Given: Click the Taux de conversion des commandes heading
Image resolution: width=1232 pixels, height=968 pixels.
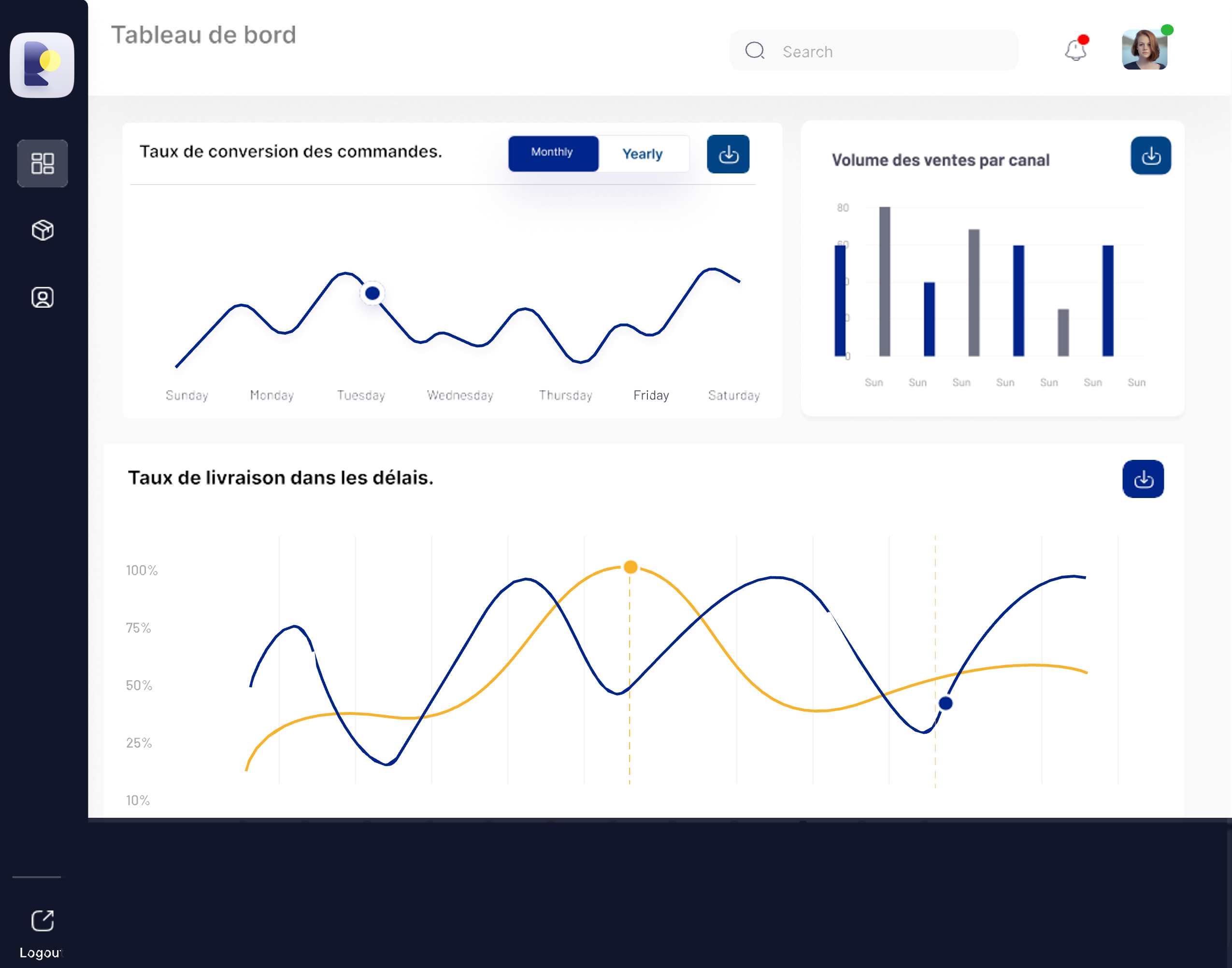Looking at the screenshot, I should point(291,151).
